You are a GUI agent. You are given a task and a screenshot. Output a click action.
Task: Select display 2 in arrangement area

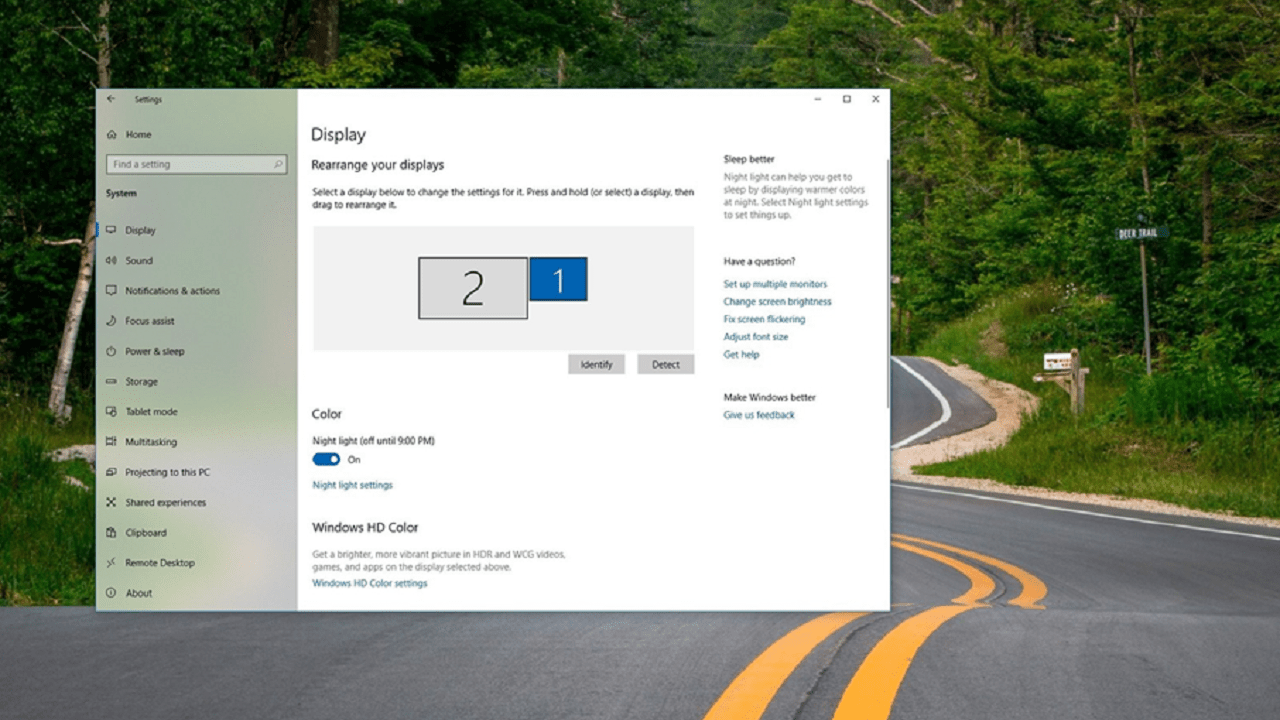click(473, 288)
